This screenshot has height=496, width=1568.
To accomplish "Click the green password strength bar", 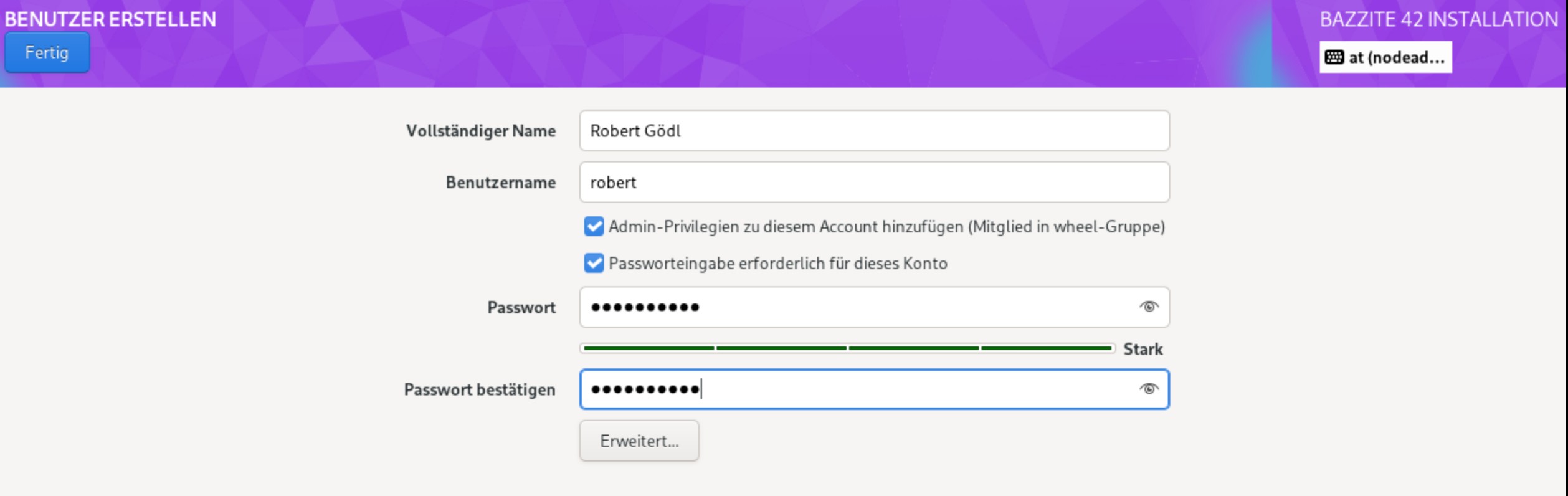I will 847,348.
